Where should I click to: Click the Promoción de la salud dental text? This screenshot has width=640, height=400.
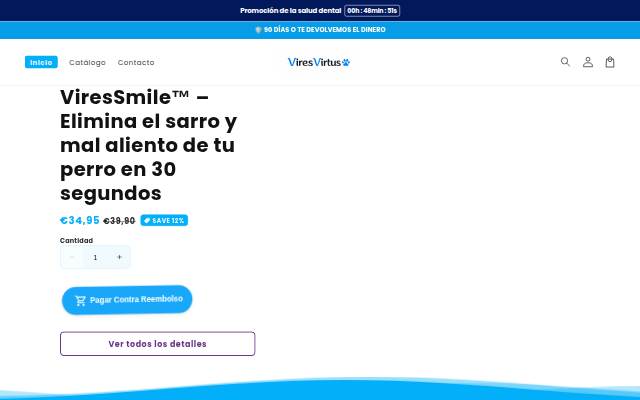tap(291, 11)
